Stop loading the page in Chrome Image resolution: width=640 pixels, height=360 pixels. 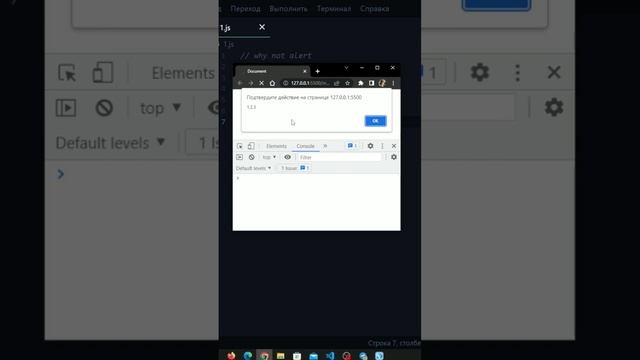[262, 83]
